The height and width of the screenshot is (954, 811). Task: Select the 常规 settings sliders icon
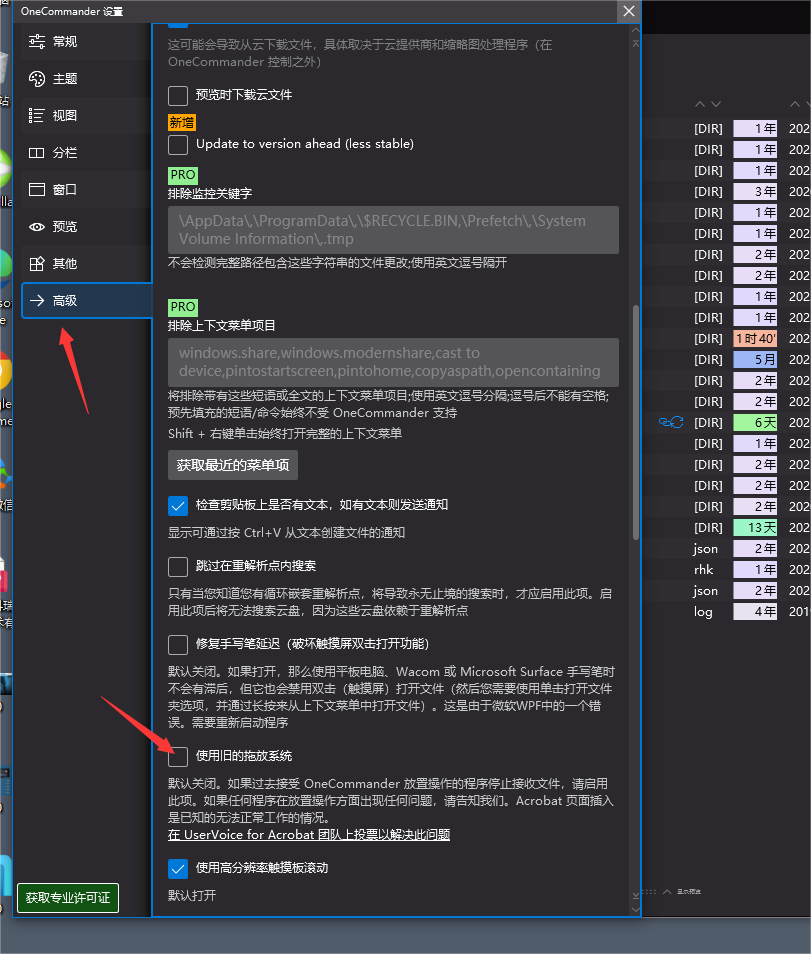(x=37, y=41)
